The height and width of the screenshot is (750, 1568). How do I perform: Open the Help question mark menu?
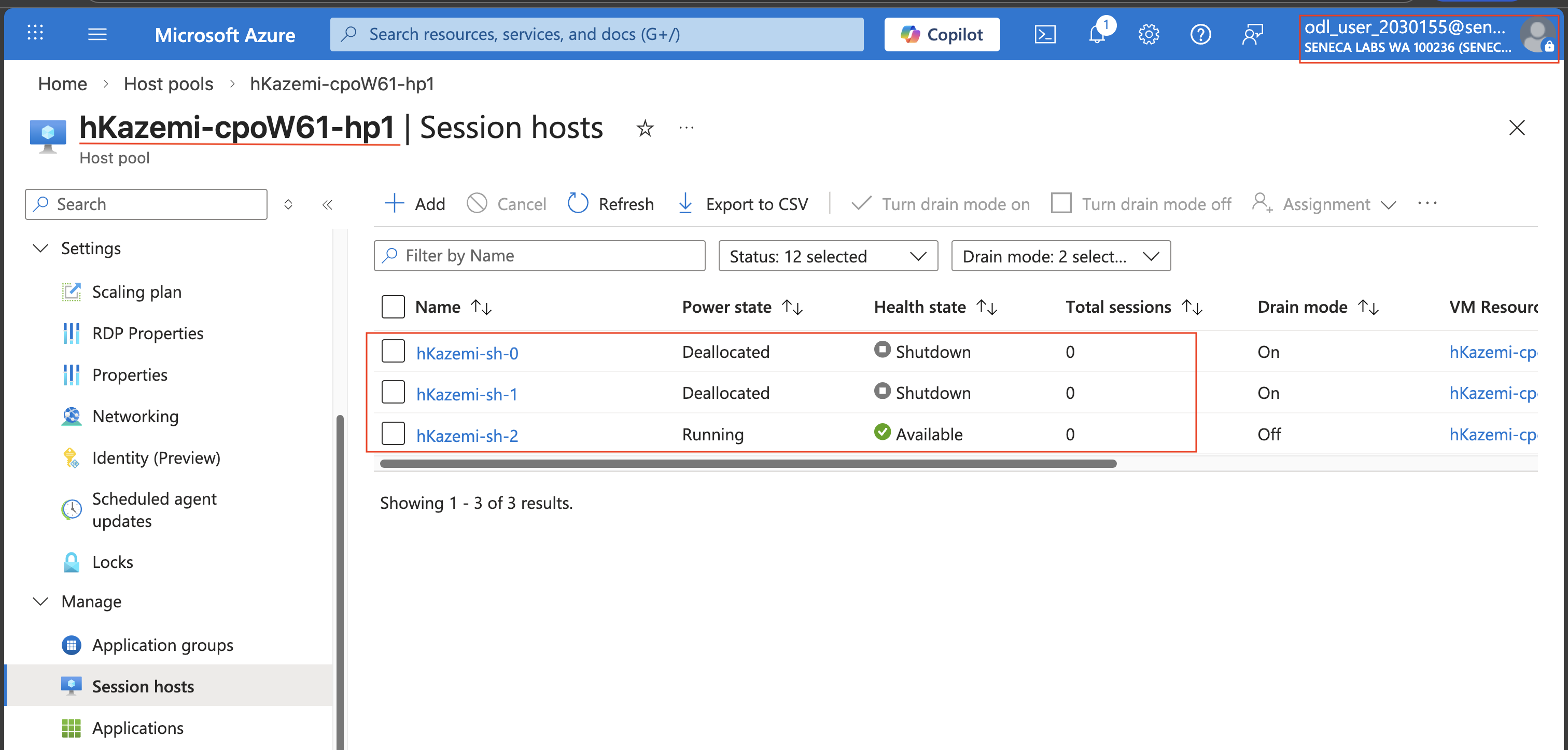pos(1200,34)
